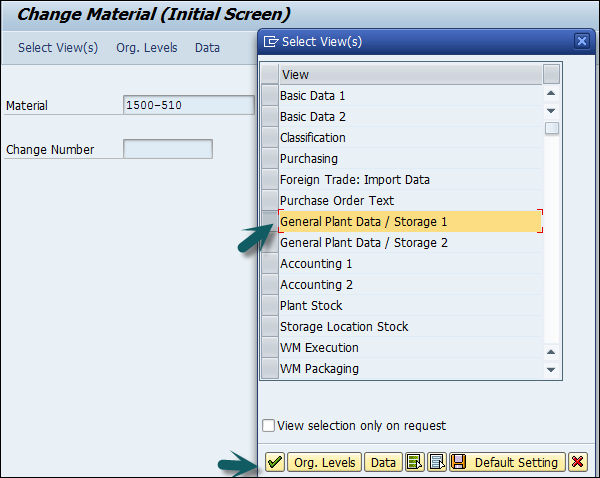Viewport: 600px width, 478px height.
Task: Click the Data button in the dialog
Action: tap(383, 462)
